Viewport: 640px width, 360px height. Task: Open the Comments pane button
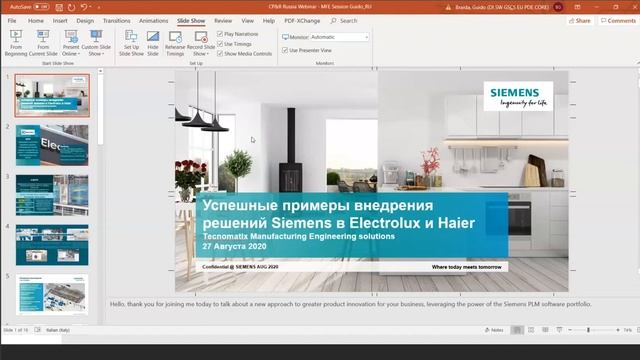tap(618, 20)
